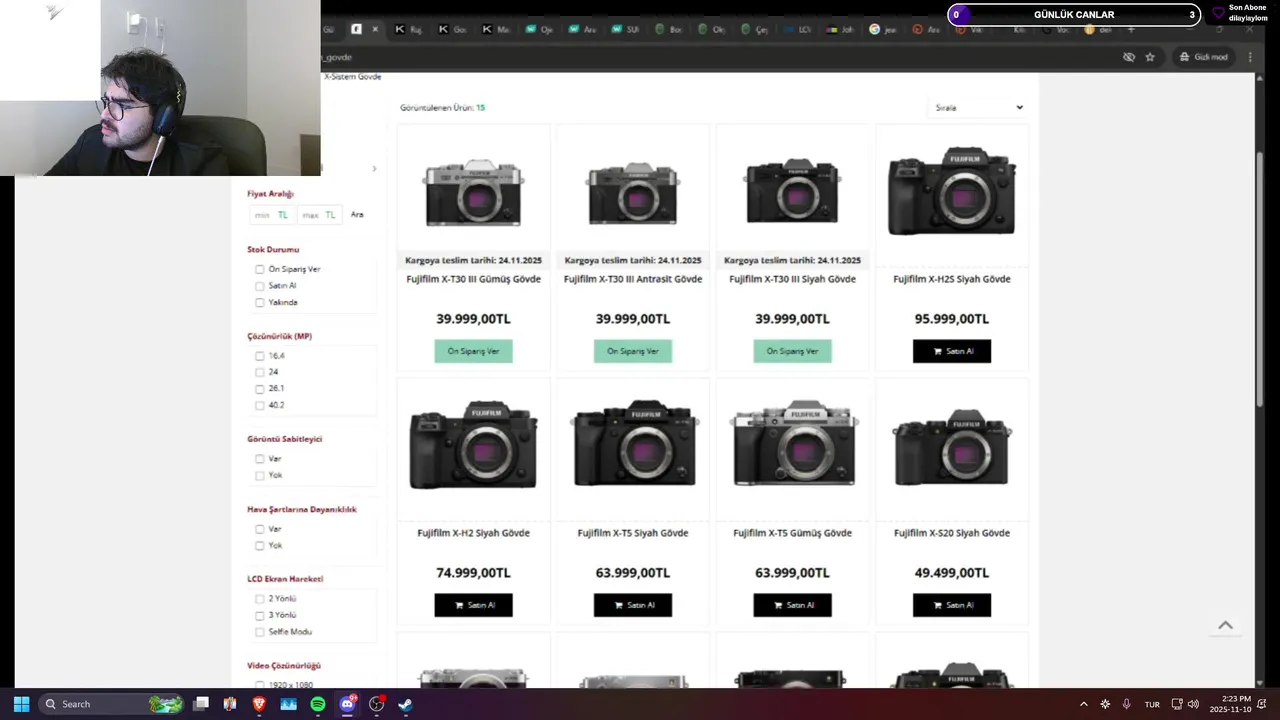Click the min price input field
Viewport: 1280px width, 720px height.
270,215
